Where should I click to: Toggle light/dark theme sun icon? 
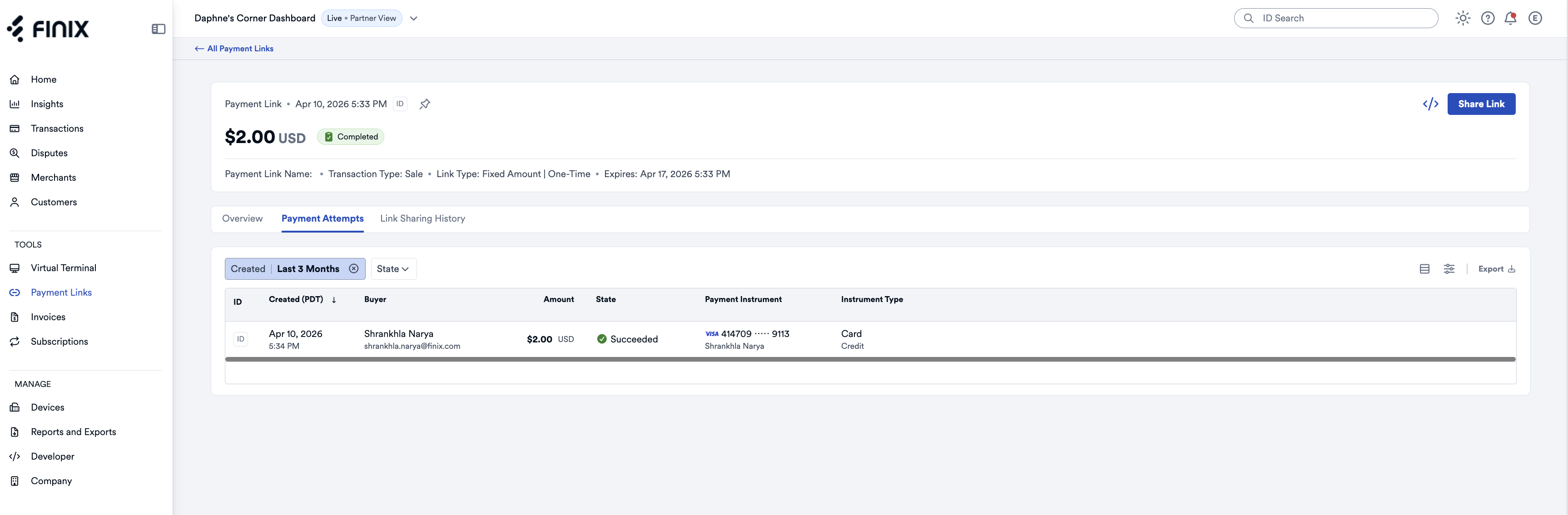pos(1463,18)
